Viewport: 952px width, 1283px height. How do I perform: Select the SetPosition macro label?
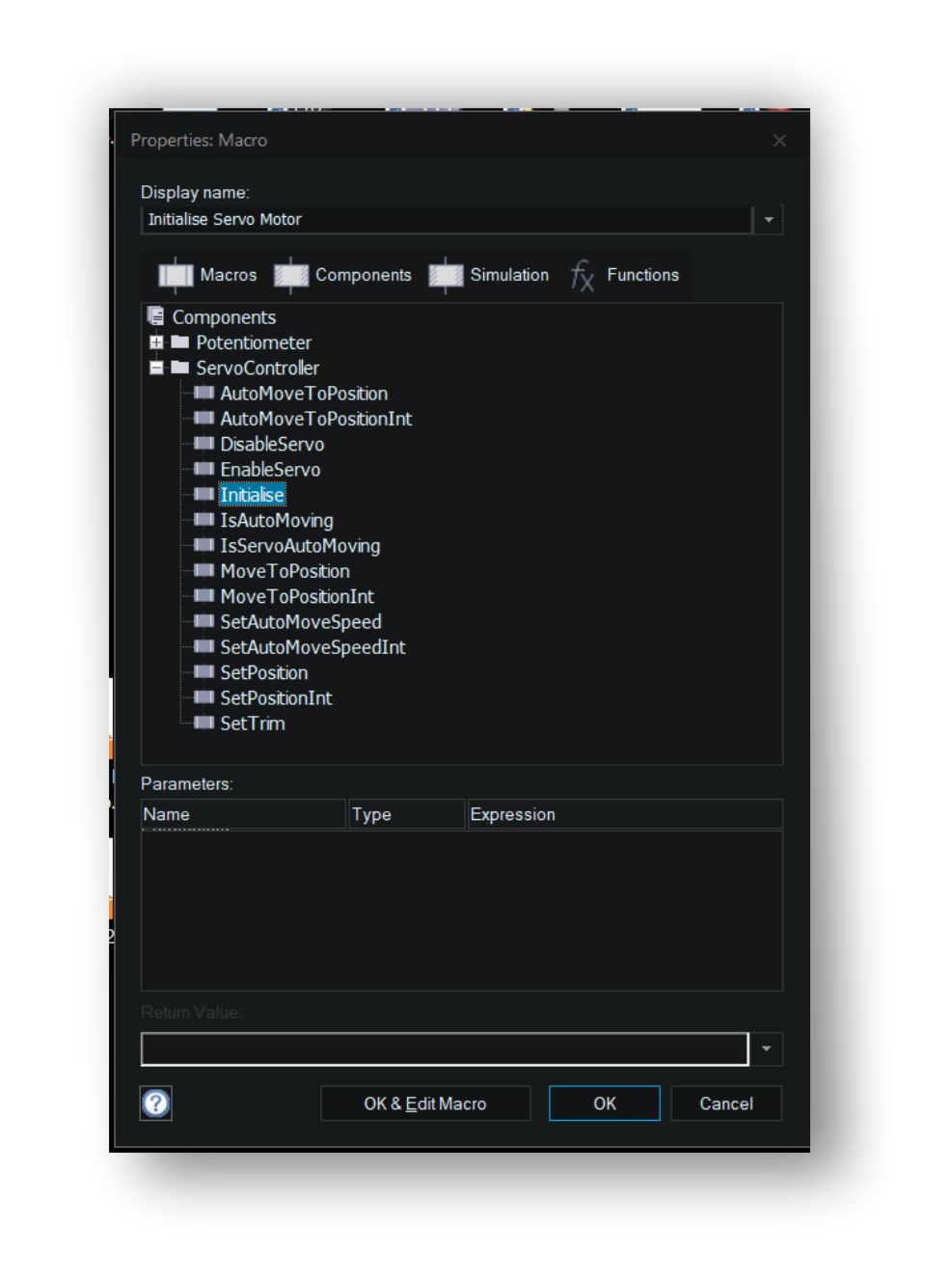point(264,672)
